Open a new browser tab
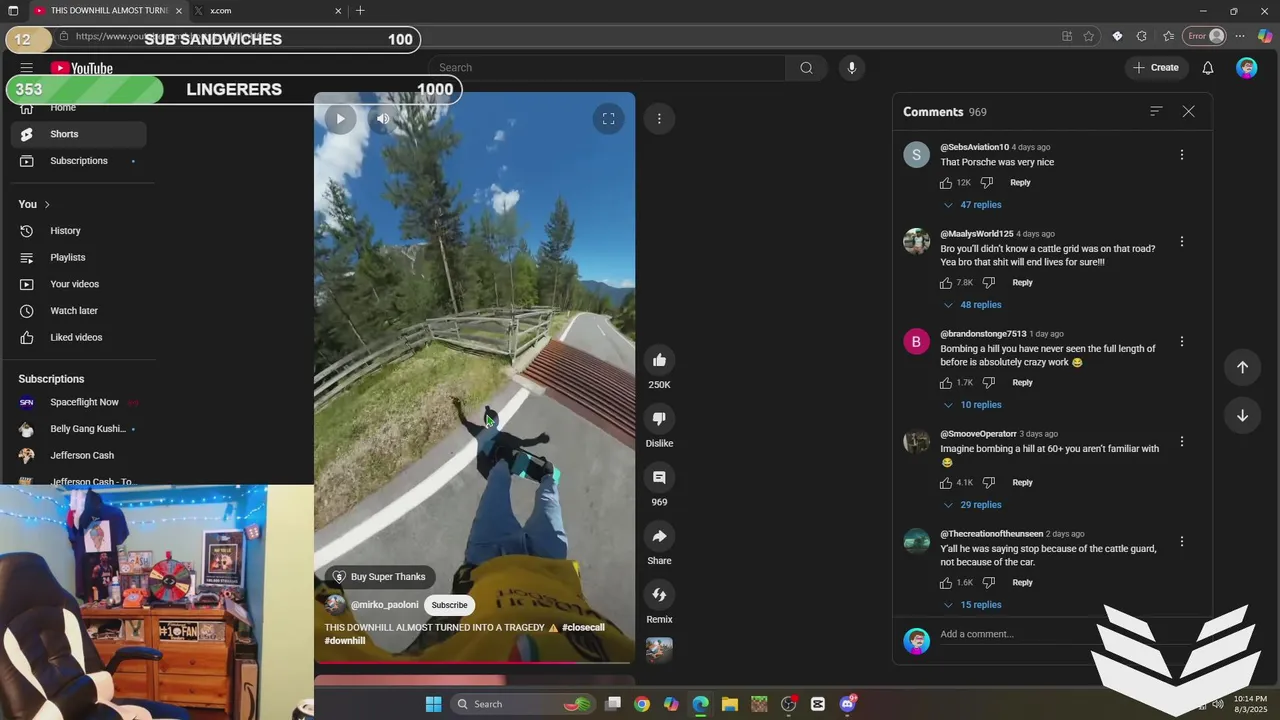1280x720 pixels. coord(360,11)
